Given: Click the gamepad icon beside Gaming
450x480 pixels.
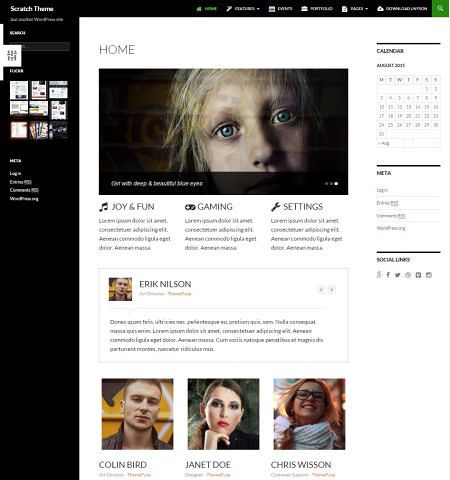Looking at the screenshot, I should (x=190, y=207).
